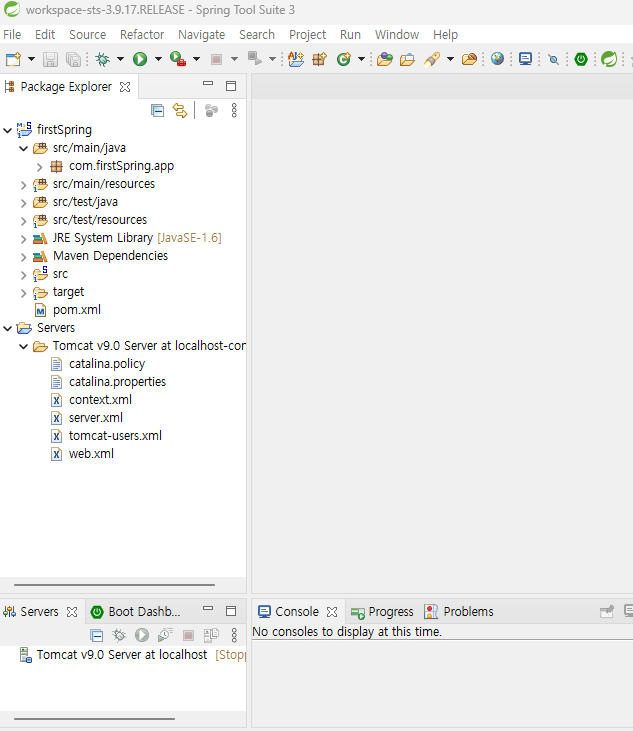Open the Navigate menu

tap(202, 34)
